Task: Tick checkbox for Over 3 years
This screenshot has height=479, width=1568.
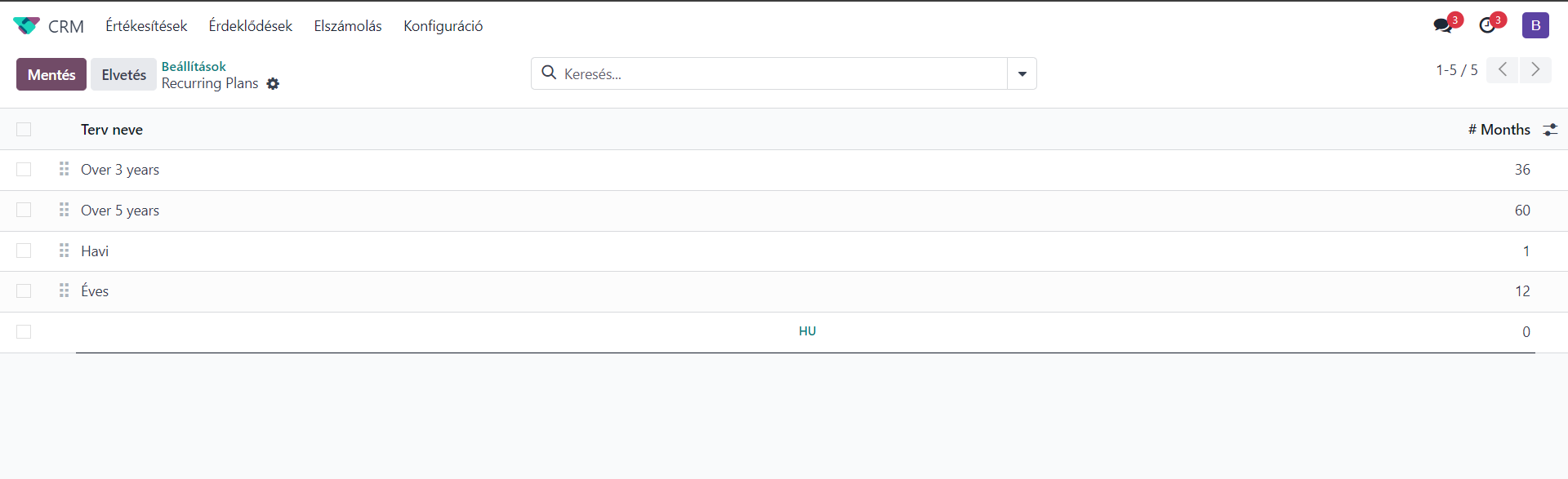Action: tap(24, 169)
